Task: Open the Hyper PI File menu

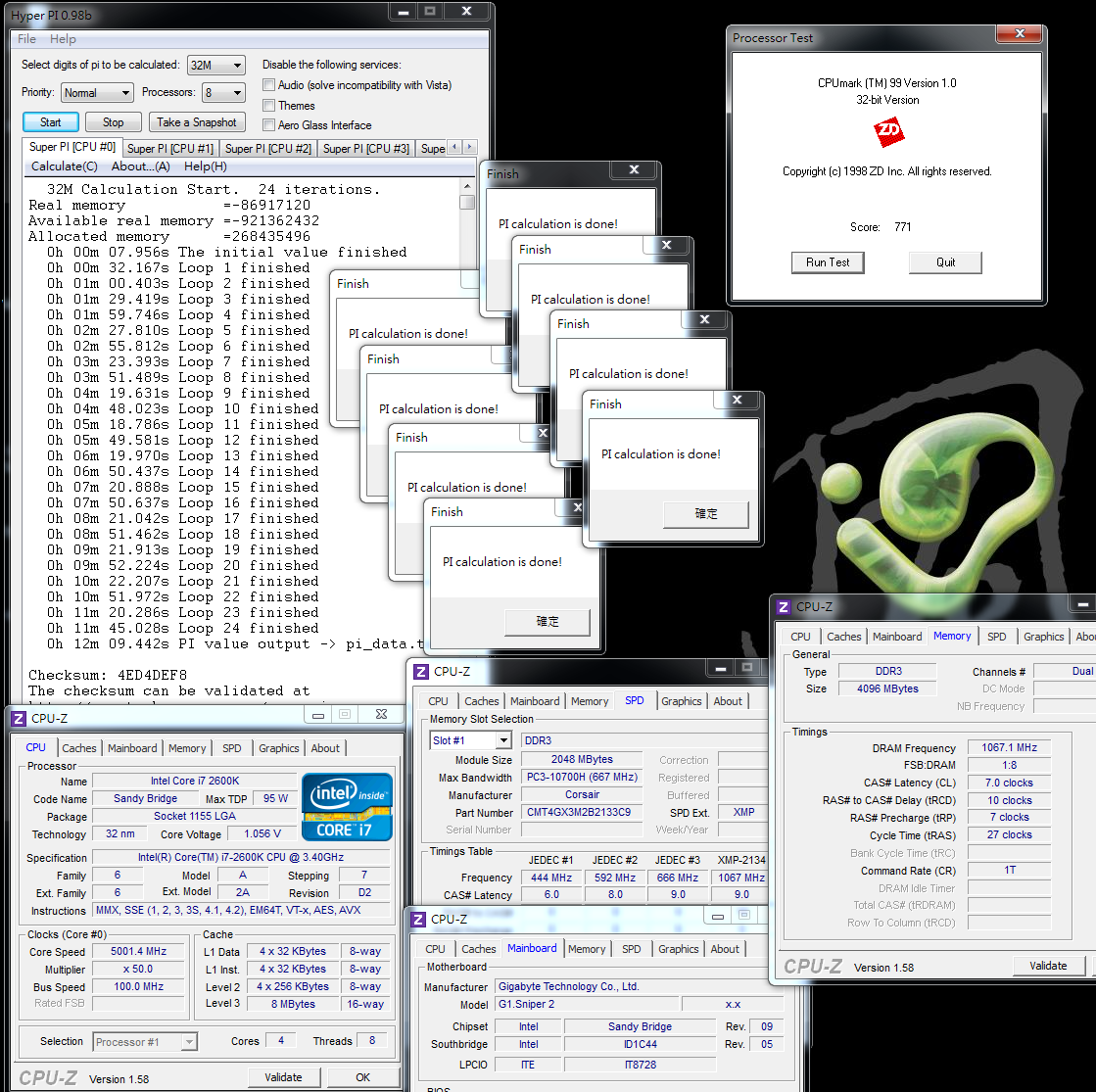Action: [x=26, y=39]
